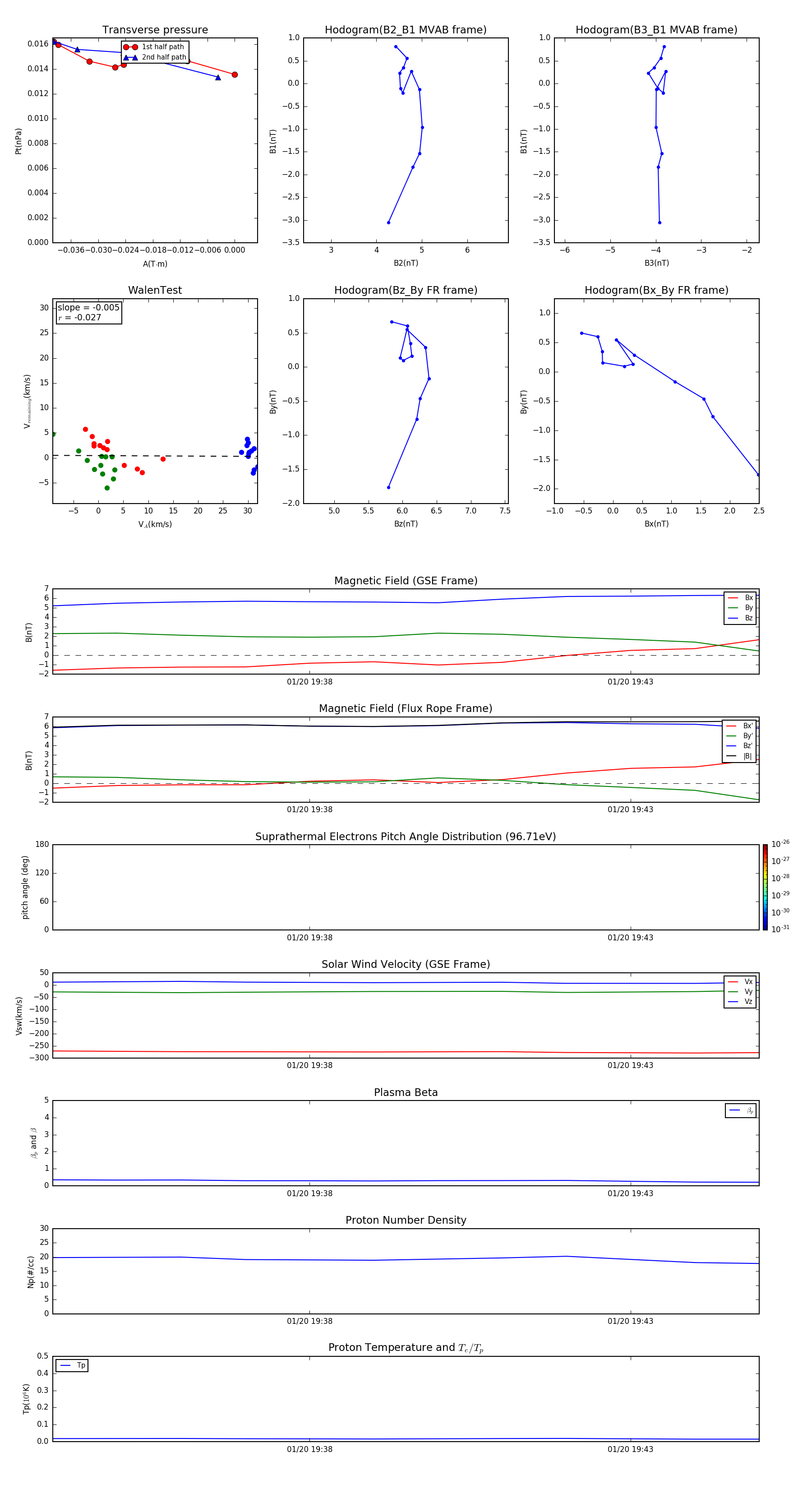The width and height of the screenshot is (812, 1489).
Task: Click the "Hodogram(Bz_By FR frame)" title
Action: pos(406,290)
